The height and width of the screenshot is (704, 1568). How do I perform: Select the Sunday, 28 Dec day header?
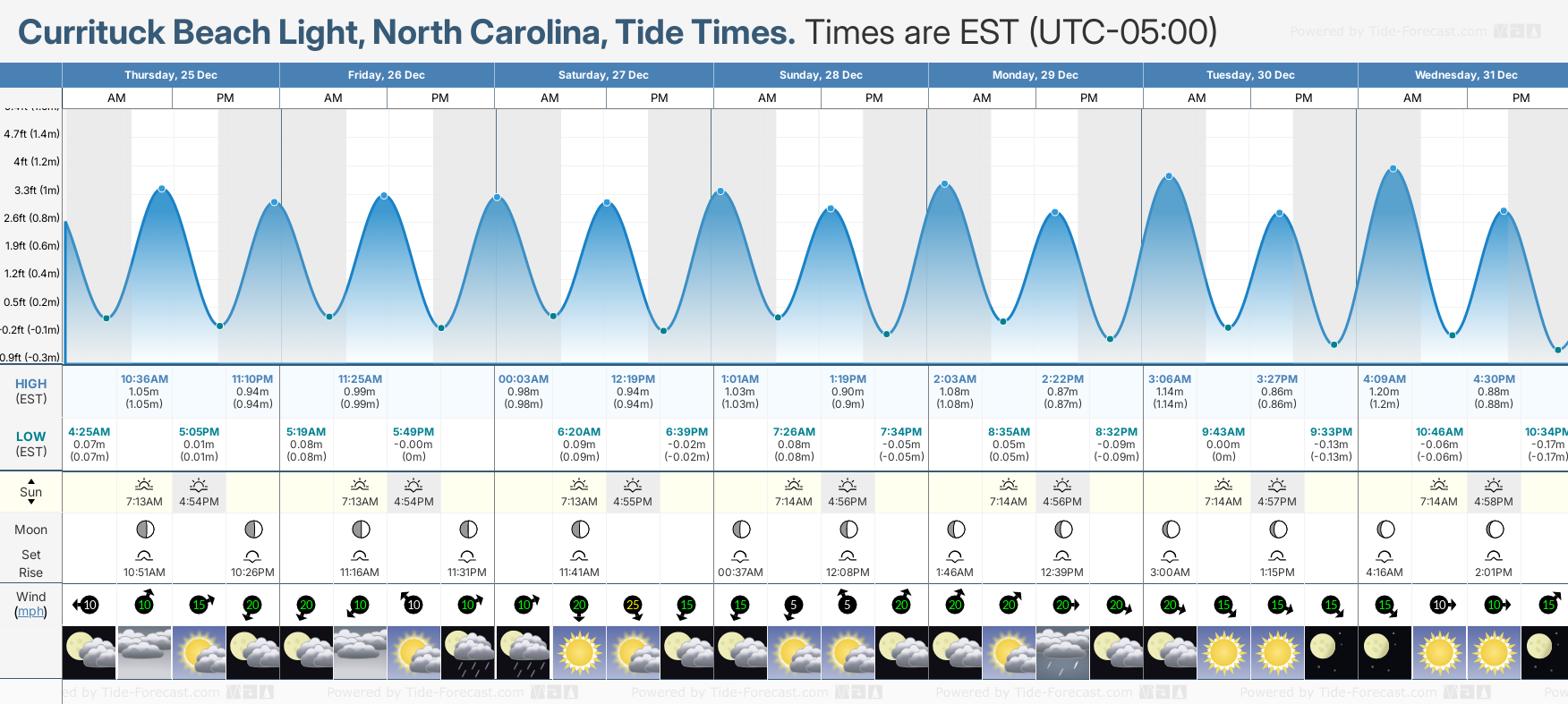[x=821, y=75]
